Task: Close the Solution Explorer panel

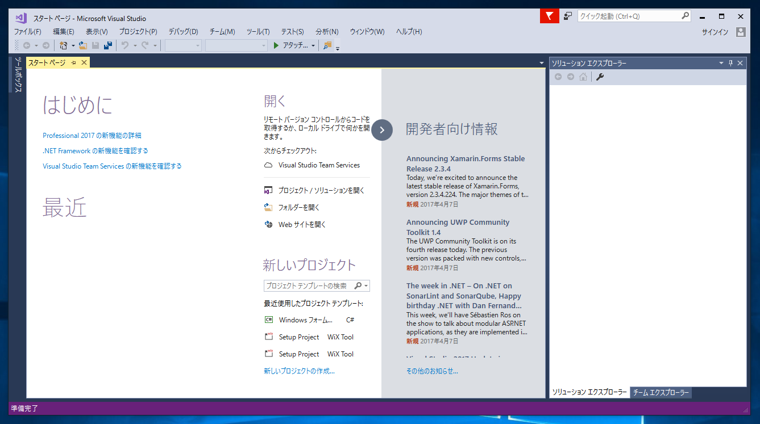Action: pyautogui.click(x=740, y=63)
